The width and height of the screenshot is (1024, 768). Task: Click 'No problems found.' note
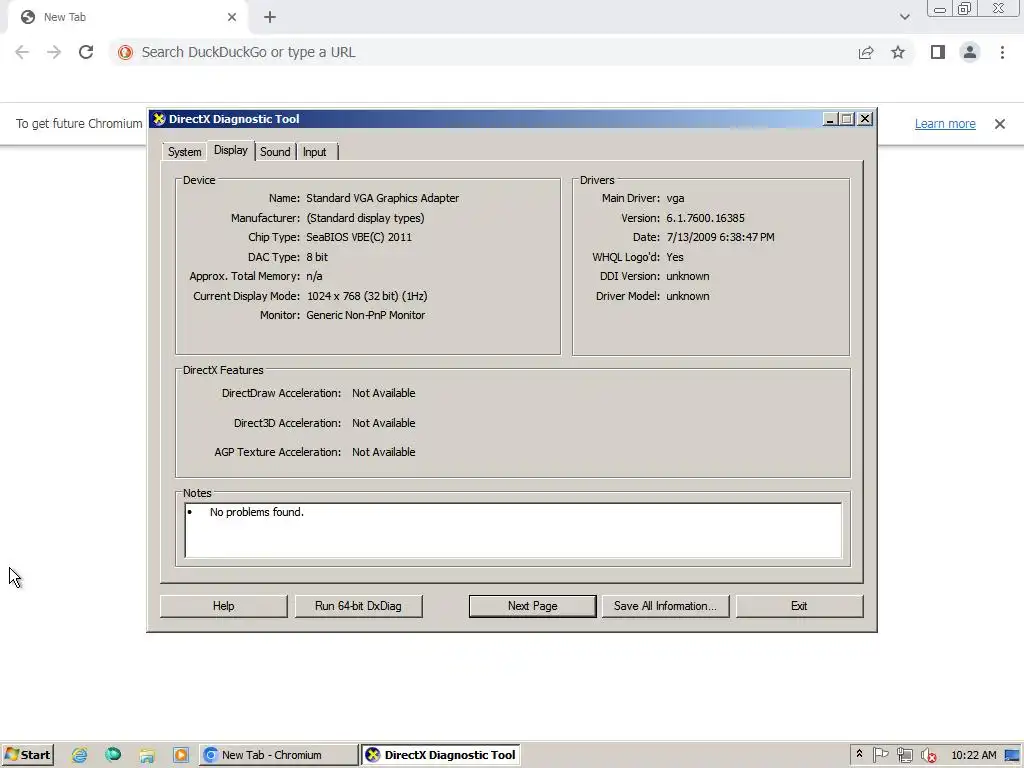(x=257, y=512)
